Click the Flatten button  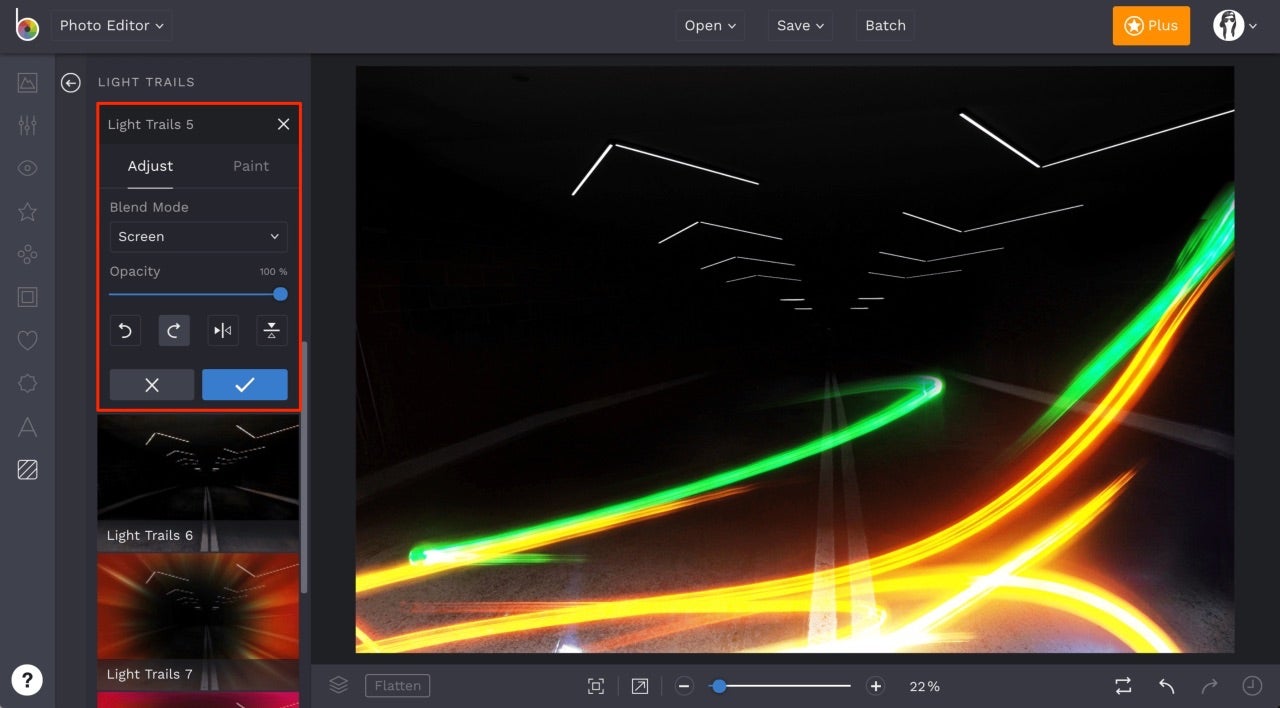(397, 686)
